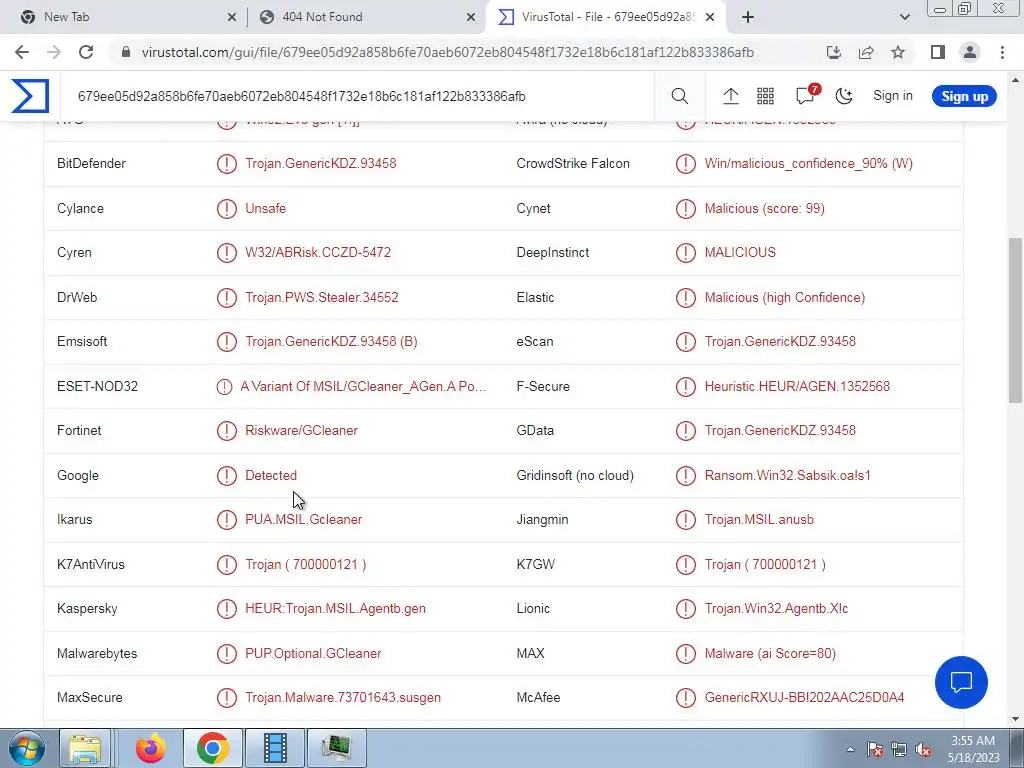Click BitDefender alert icon

(x=227, y=163)
